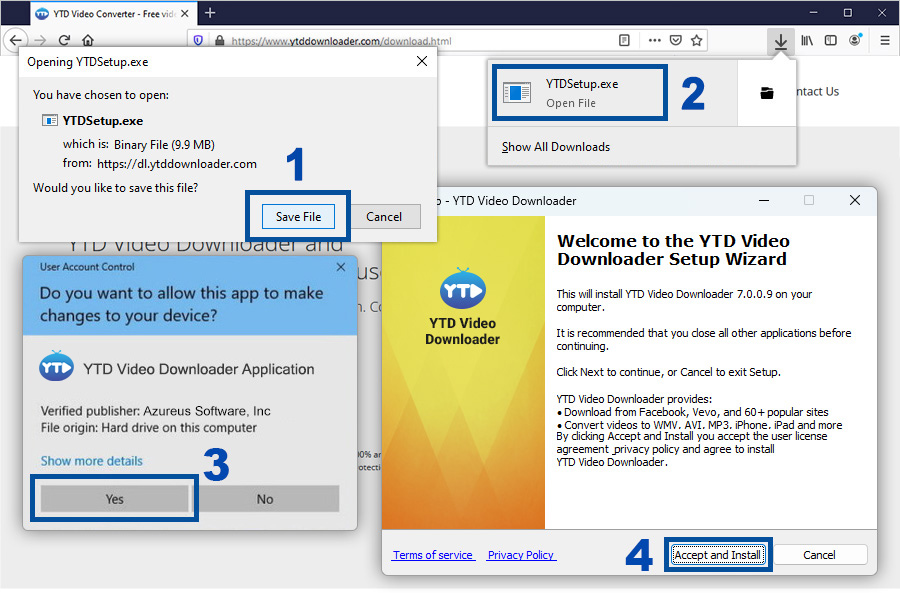Click the YTDSetup.exe file name in dialog
Image resolution: width=900 pixels, height=593 pixels.
click(x=103, y=121)
